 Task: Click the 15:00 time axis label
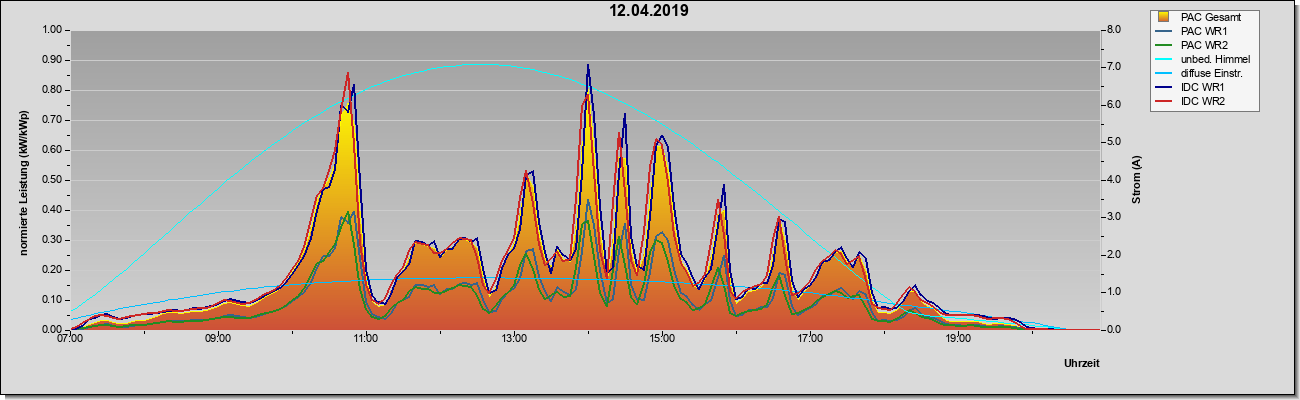click(x=662, y=339)
